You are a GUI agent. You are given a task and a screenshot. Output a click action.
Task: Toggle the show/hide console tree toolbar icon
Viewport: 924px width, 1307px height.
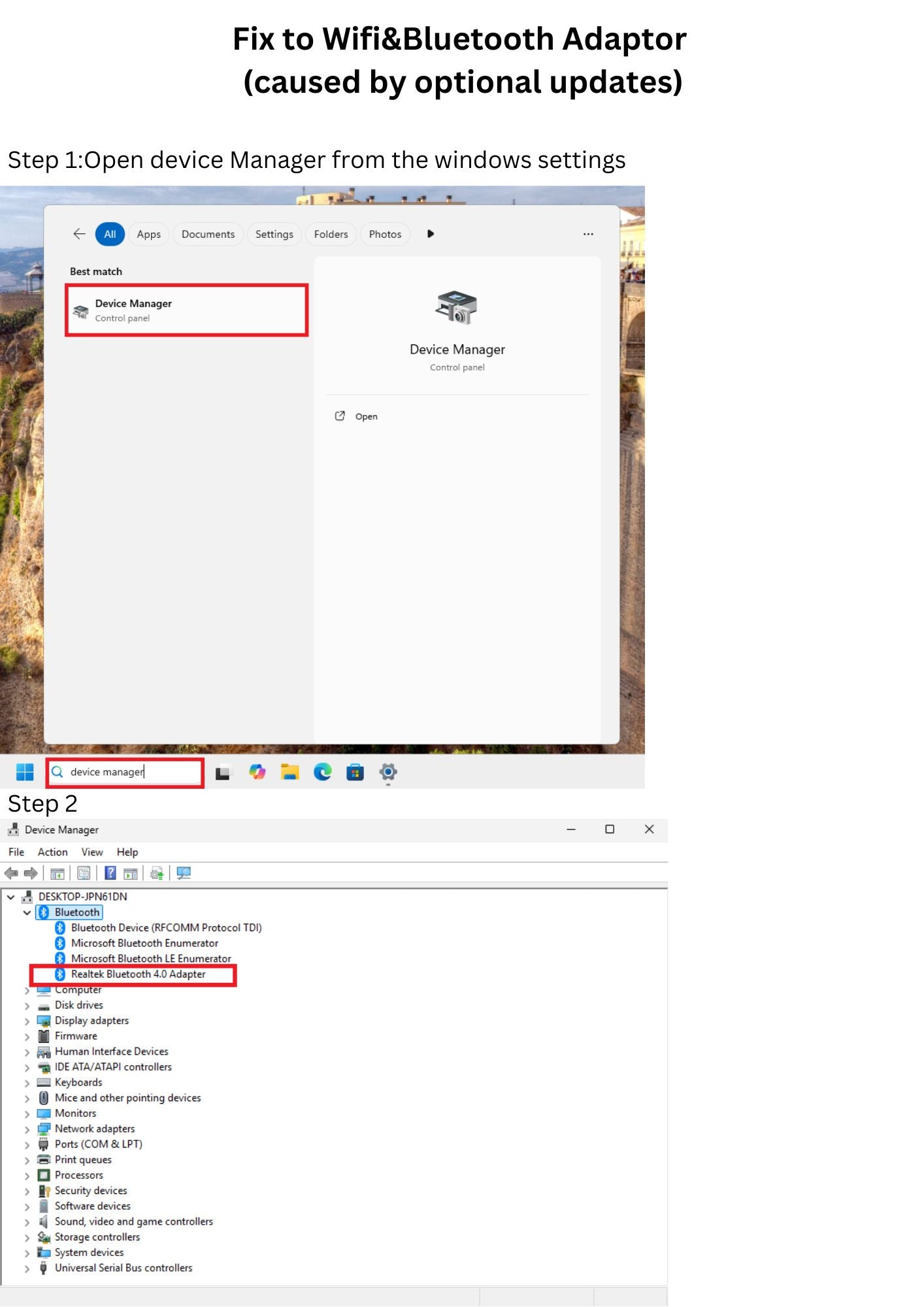[x=58, y=873]
